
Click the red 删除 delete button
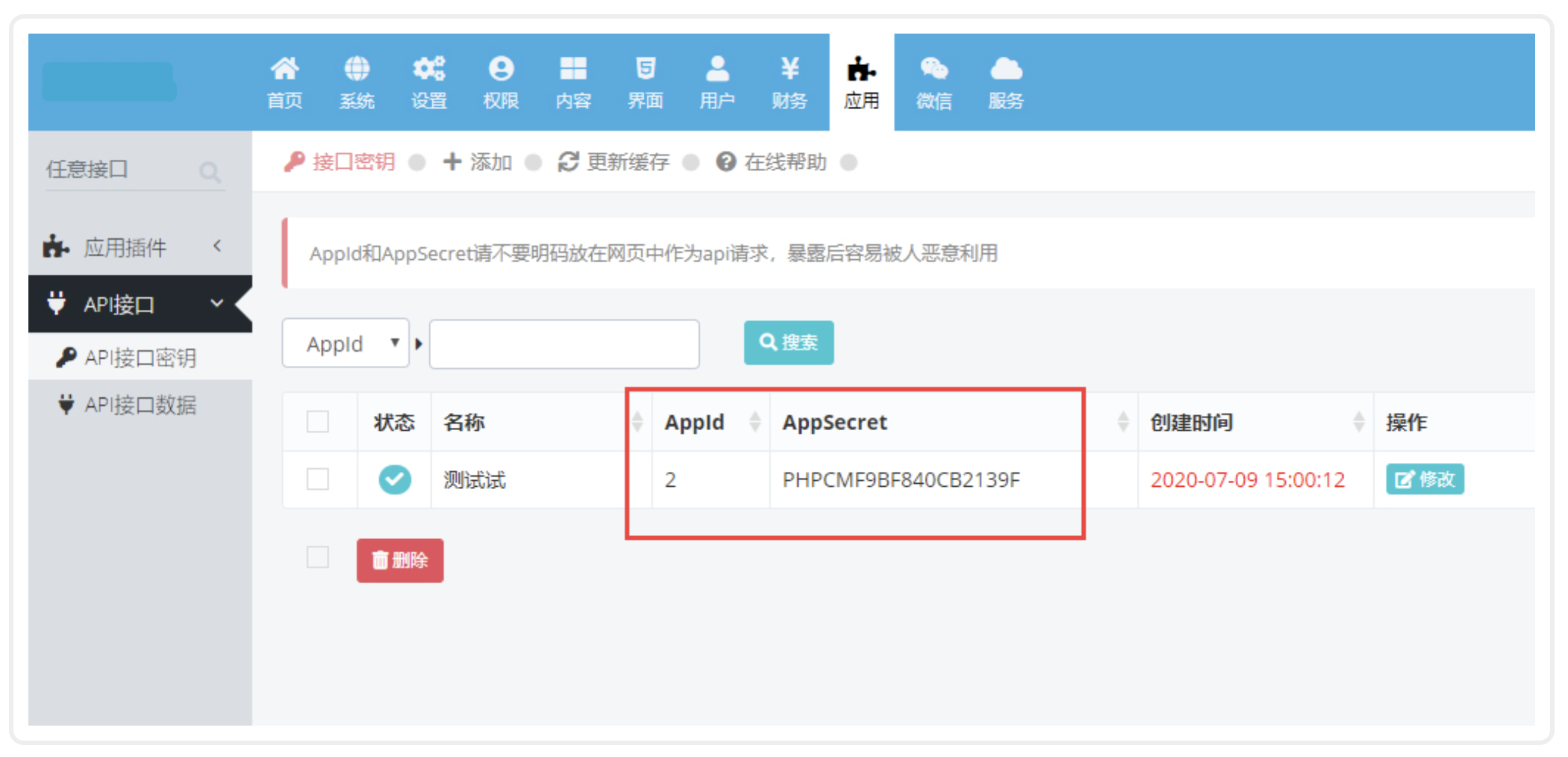pos(399,560)
